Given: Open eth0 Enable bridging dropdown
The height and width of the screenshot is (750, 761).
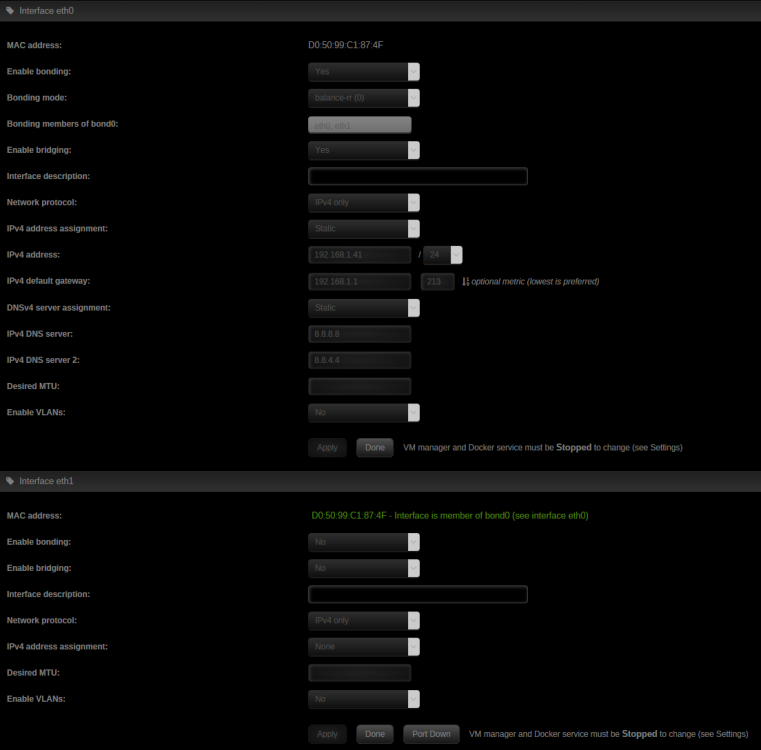Looking at the screenshot, I should (x=364, y=150).
